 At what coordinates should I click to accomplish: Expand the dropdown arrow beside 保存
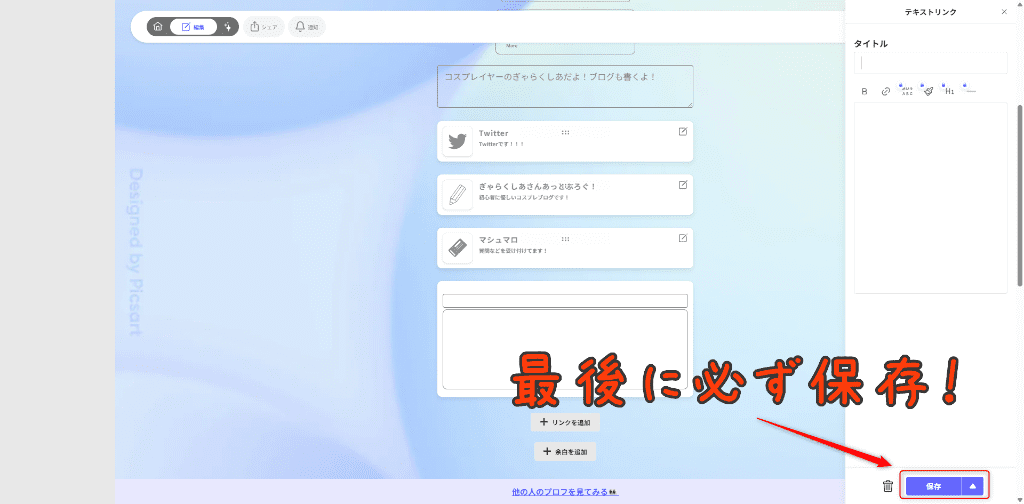pos(972,486)
